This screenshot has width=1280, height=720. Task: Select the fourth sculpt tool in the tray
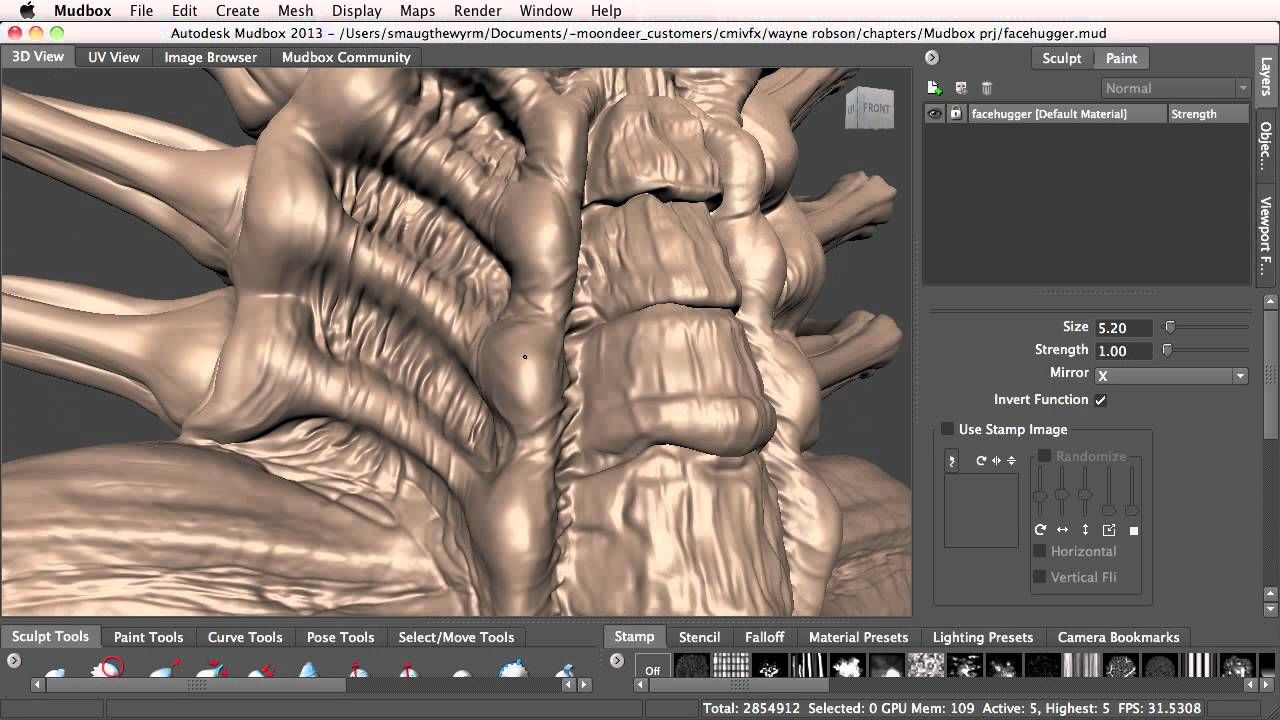[213, 669]
